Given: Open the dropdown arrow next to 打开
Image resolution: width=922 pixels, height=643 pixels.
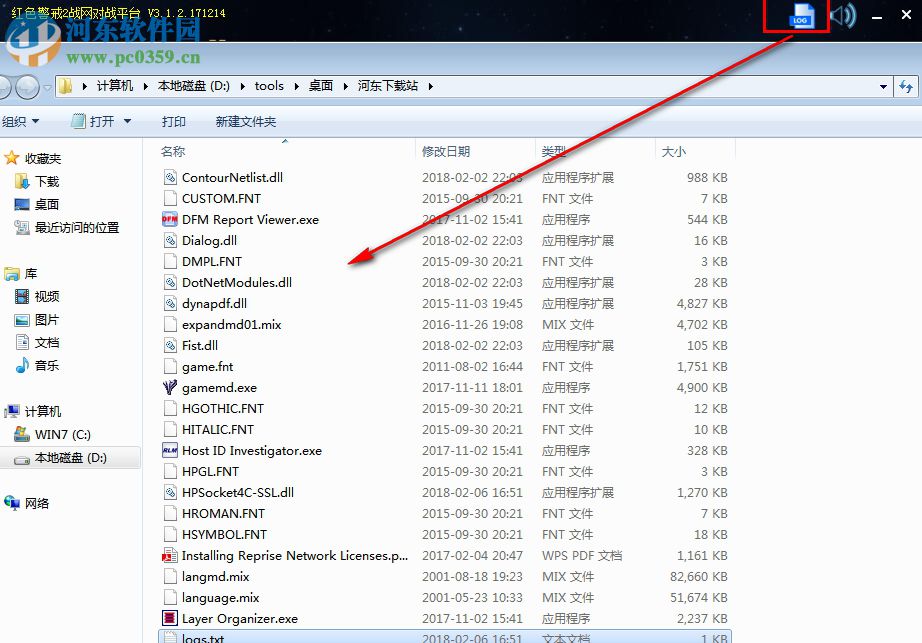Looking at the screenshot, I should click(x=127, y=121).
